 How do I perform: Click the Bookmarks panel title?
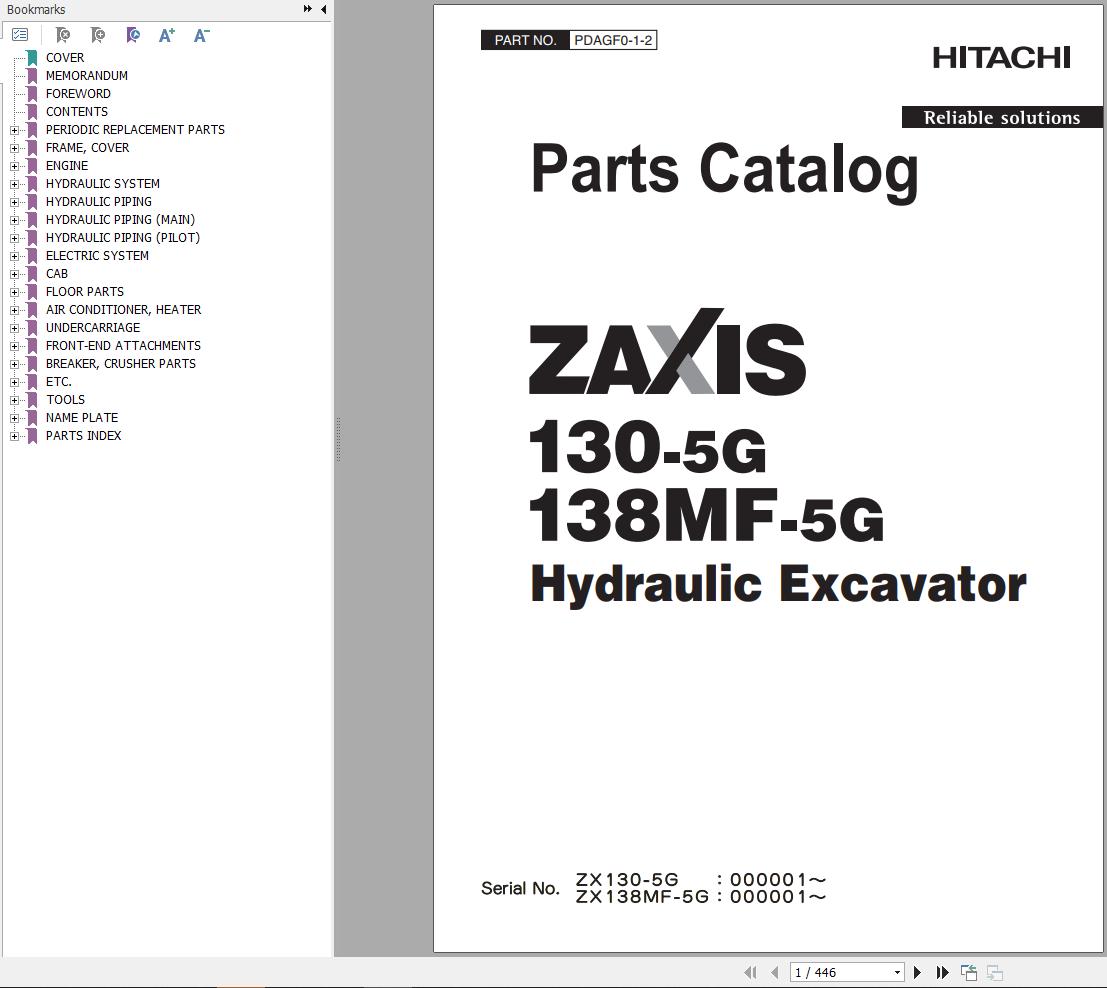tap(36, 10)
